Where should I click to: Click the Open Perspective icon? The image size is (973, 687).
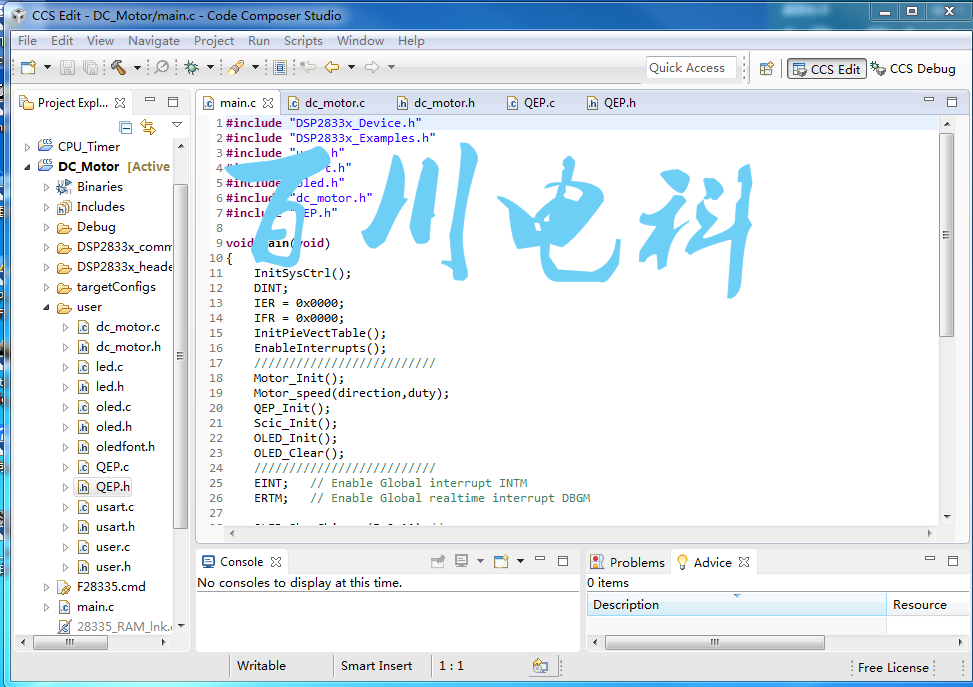pos(767,68)
